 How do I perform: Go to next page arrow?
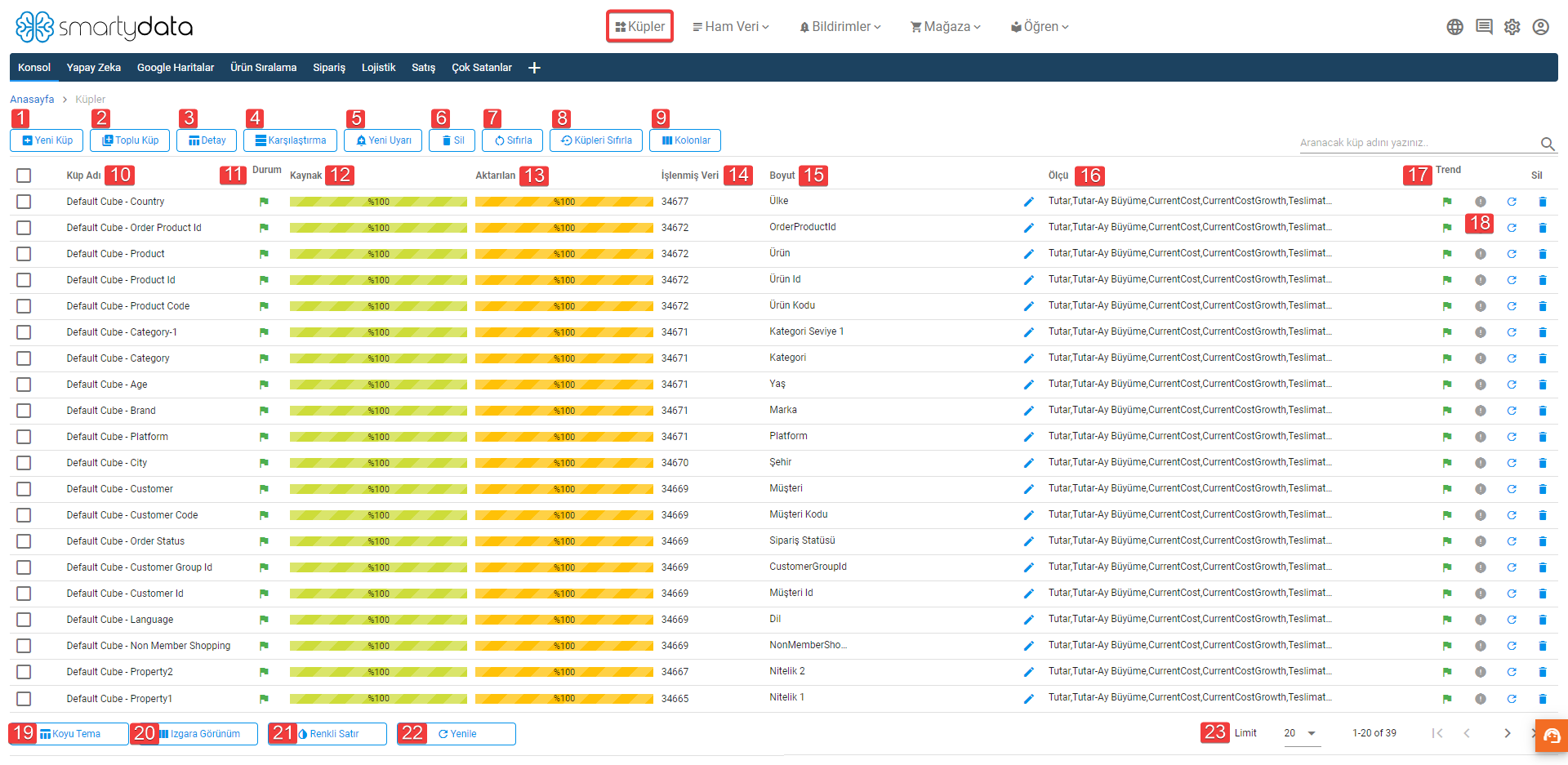(1508, 733)
